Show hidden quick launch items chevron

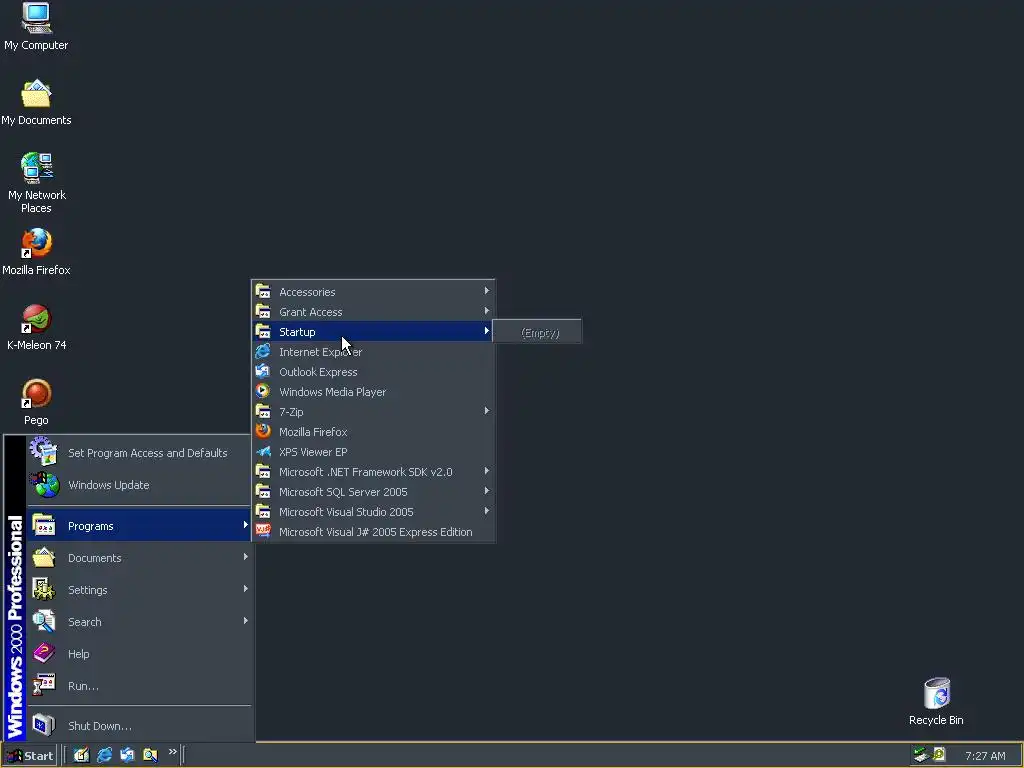coord(172,752)
